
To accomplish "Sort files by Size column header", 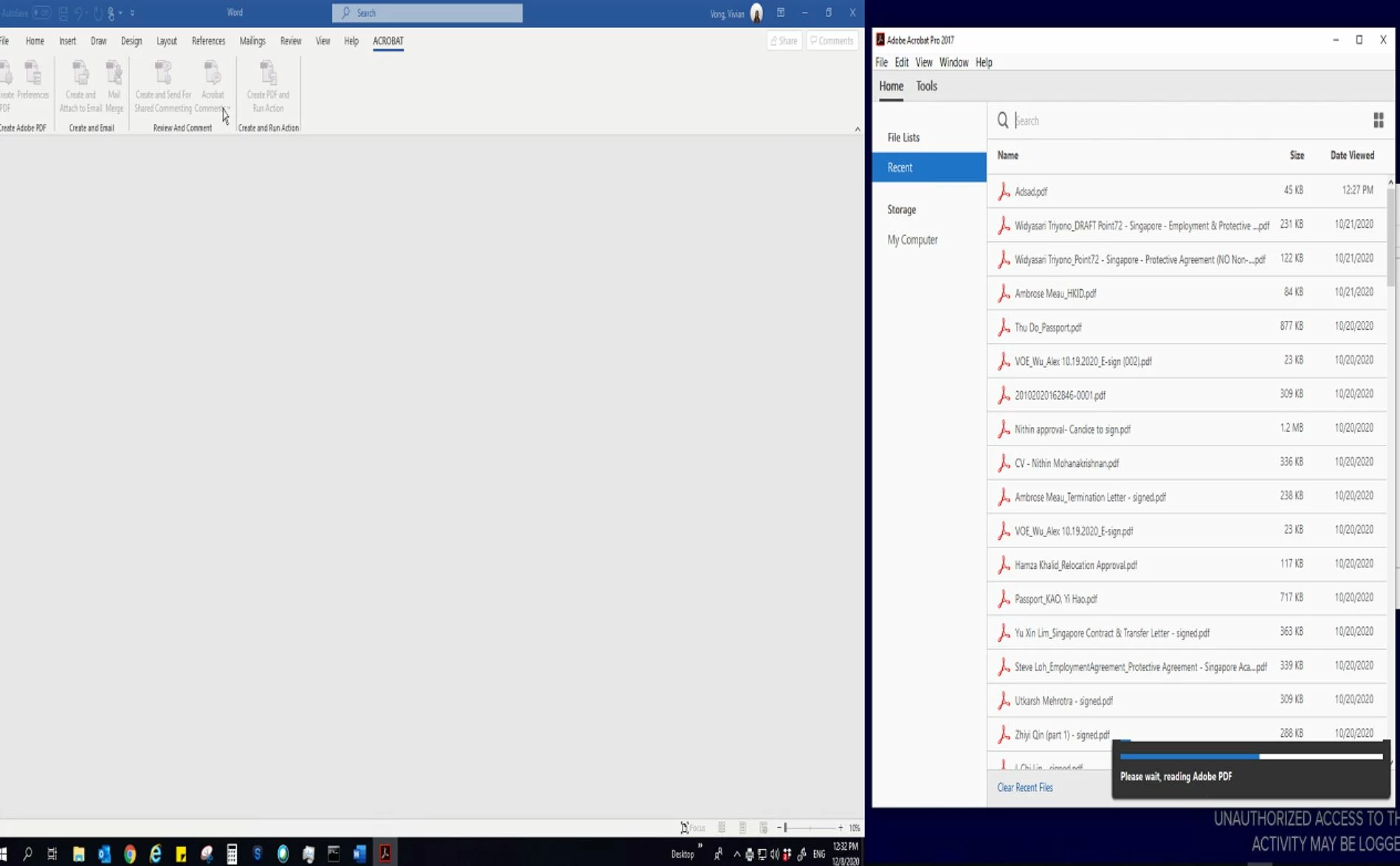I will pos(1297,156).
